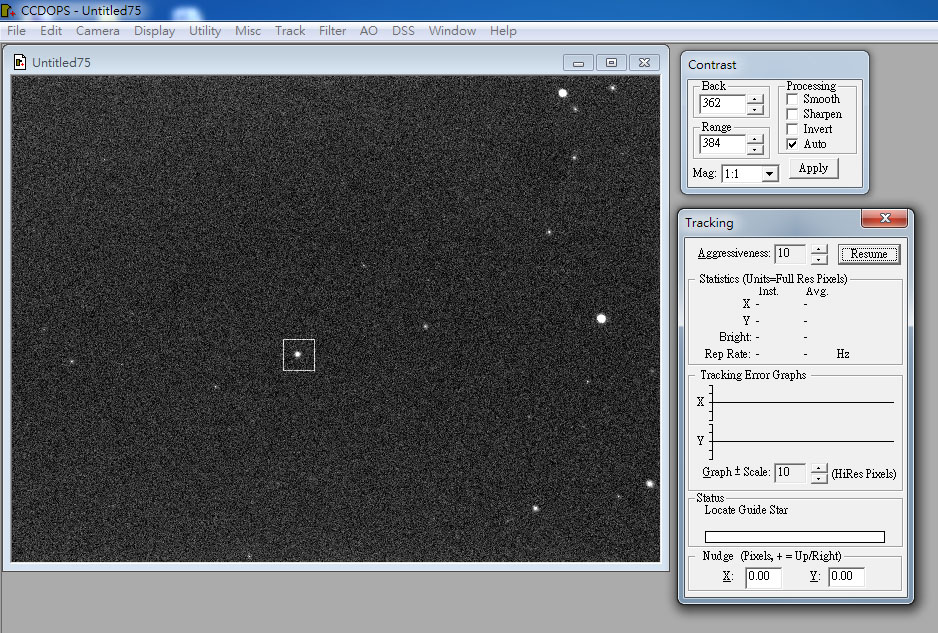Viewport: 938px width, 633px height.
Task: Decrease Graph Scale with the down arrow
Action: 819,478
